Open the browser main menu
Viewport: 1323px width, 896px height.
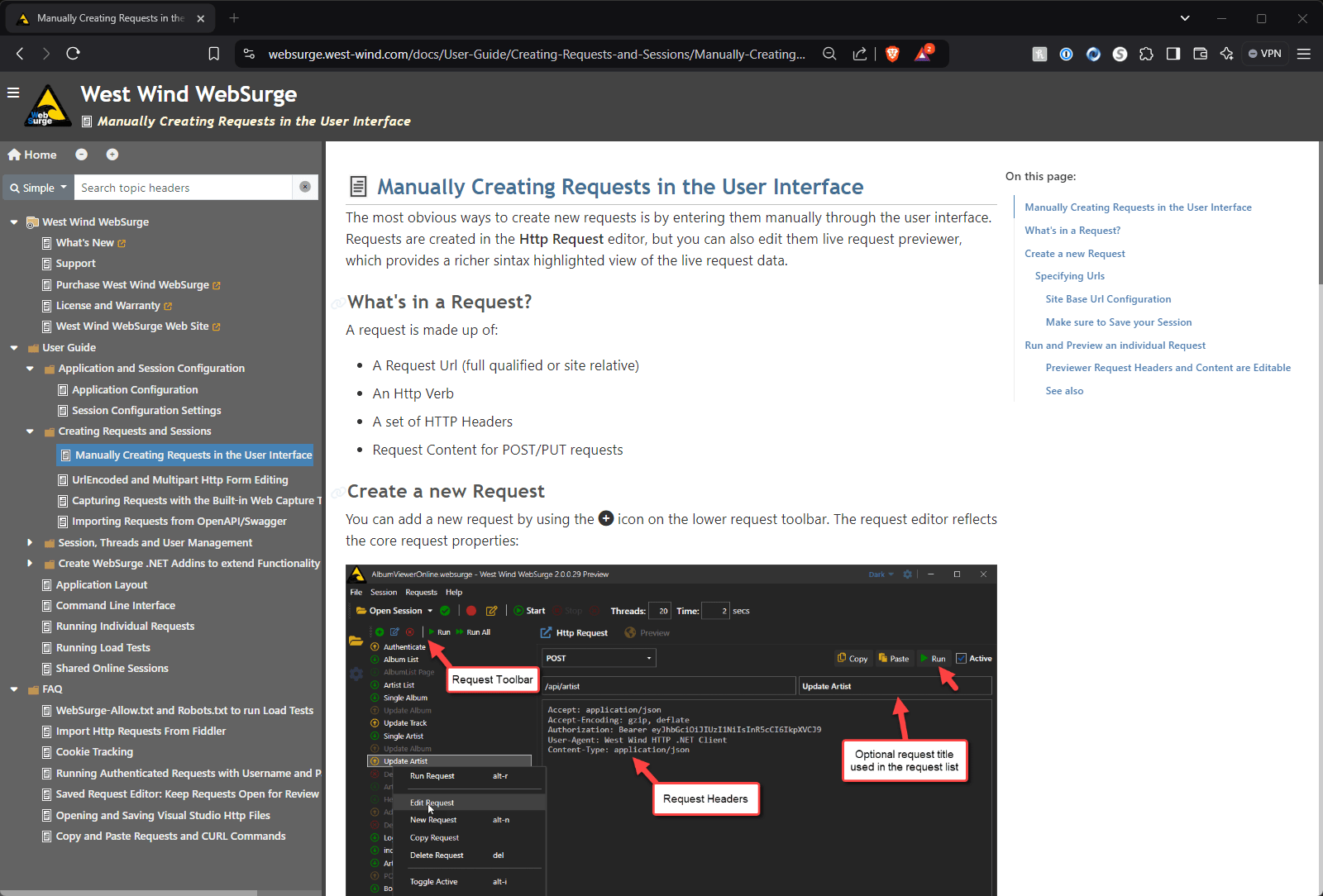pyautogui.click(x=1304, y=54)
